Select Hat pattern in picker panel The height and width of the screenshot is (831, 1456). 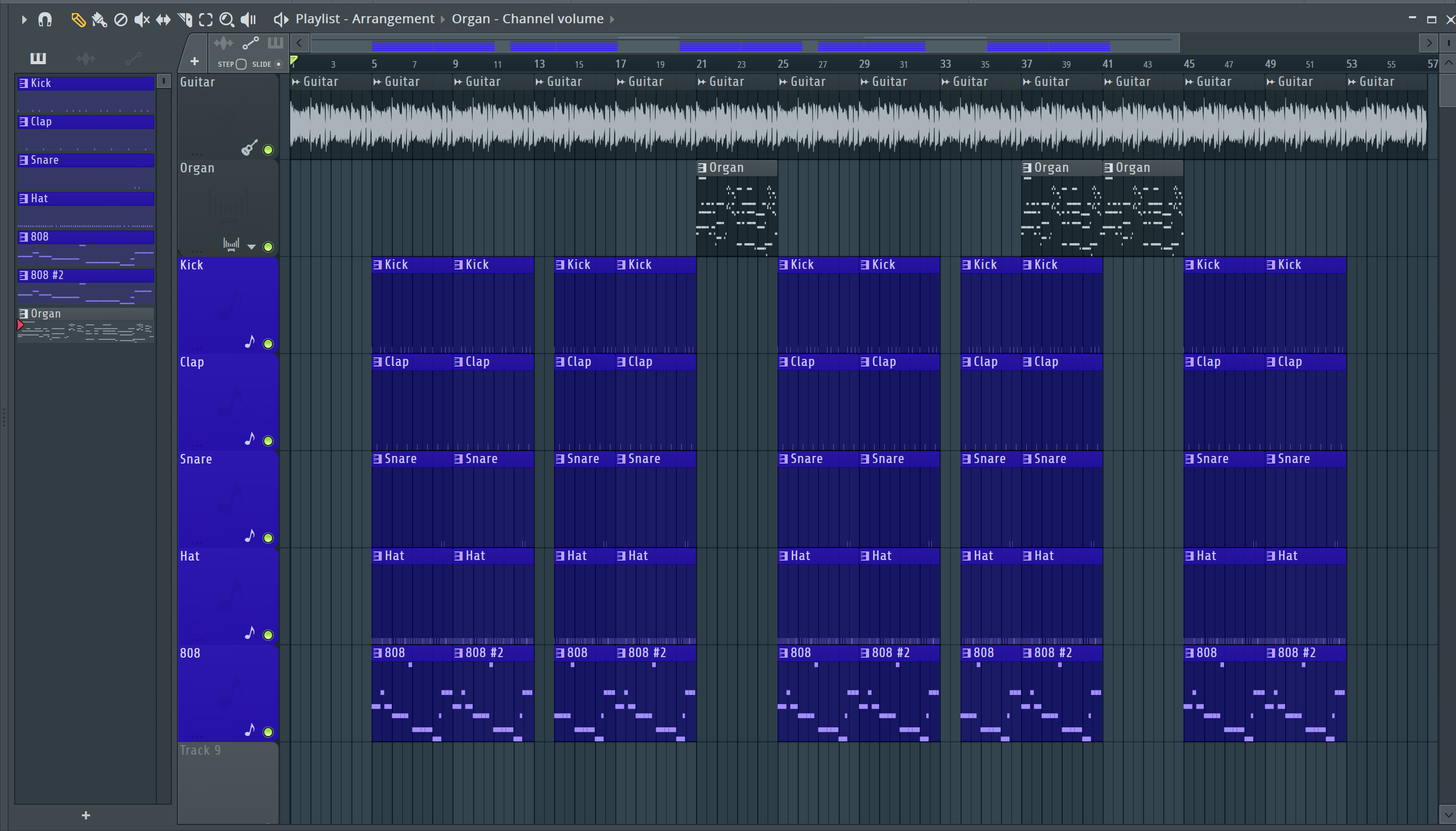pos(85,209)
